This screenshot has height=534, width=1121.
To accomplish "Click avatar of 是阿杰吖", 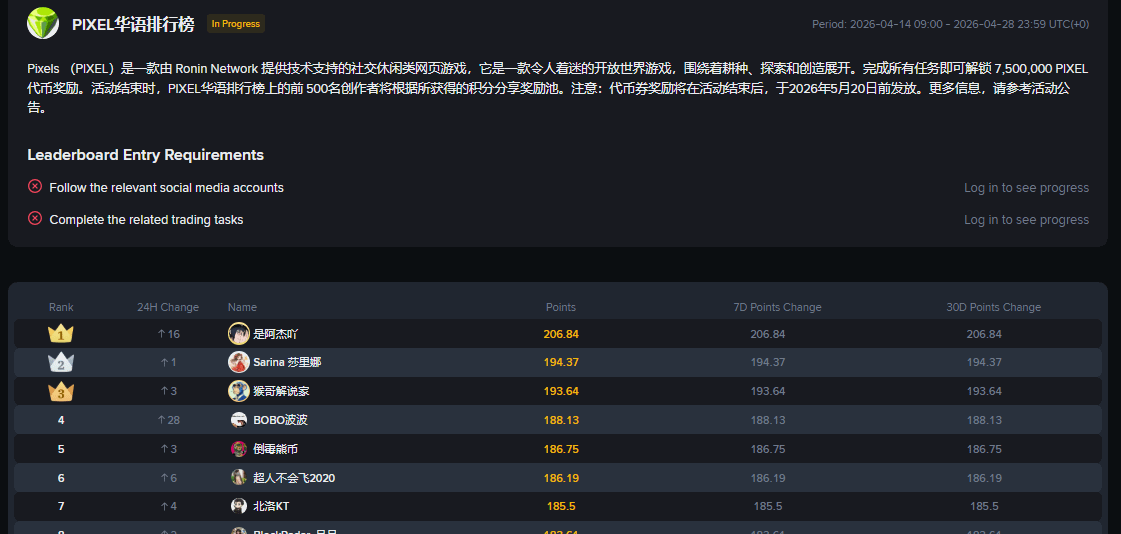I will point(239,333).
